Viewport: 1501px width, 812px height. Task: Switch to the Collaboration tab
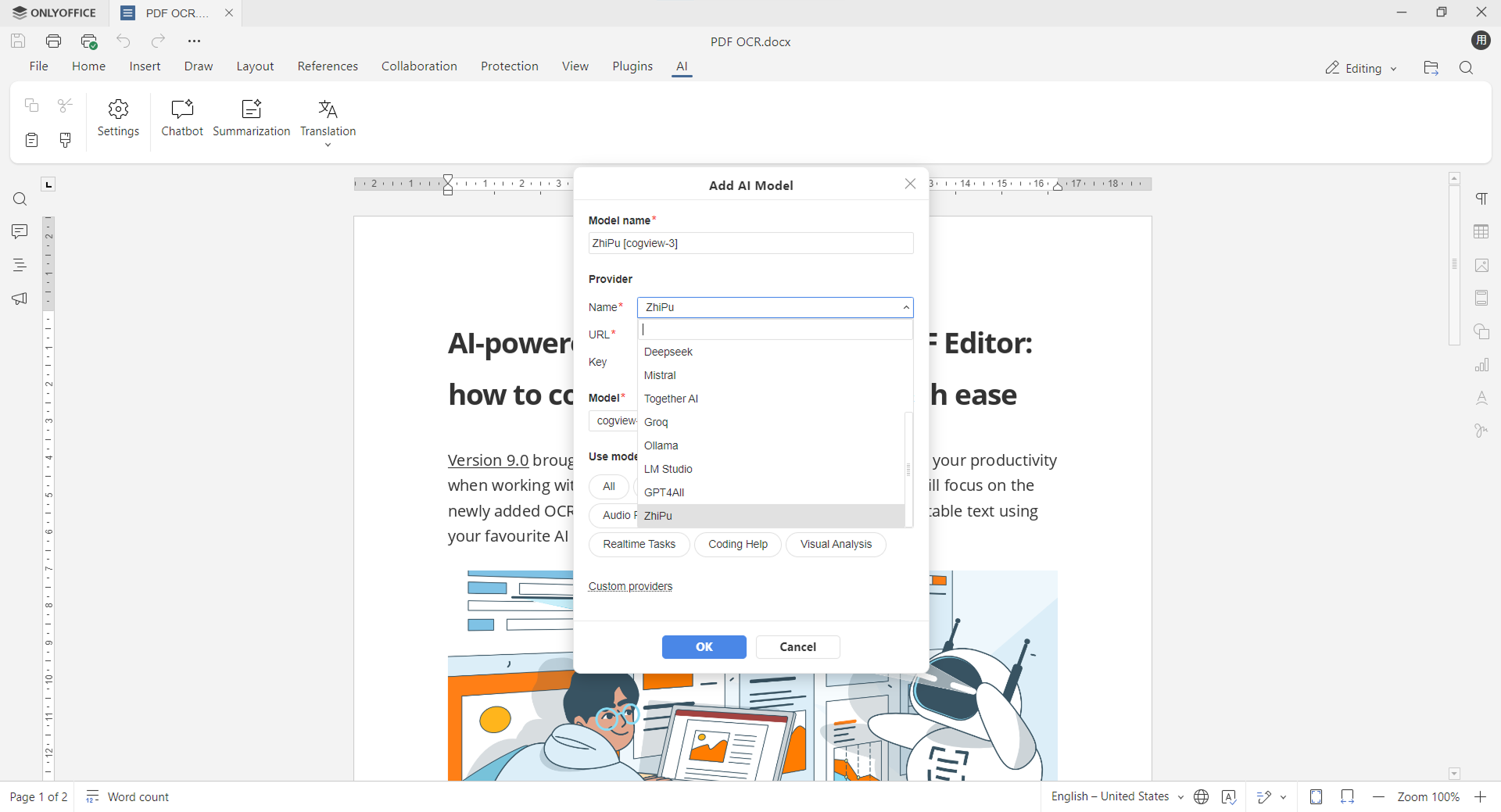(x=419, y=66)
